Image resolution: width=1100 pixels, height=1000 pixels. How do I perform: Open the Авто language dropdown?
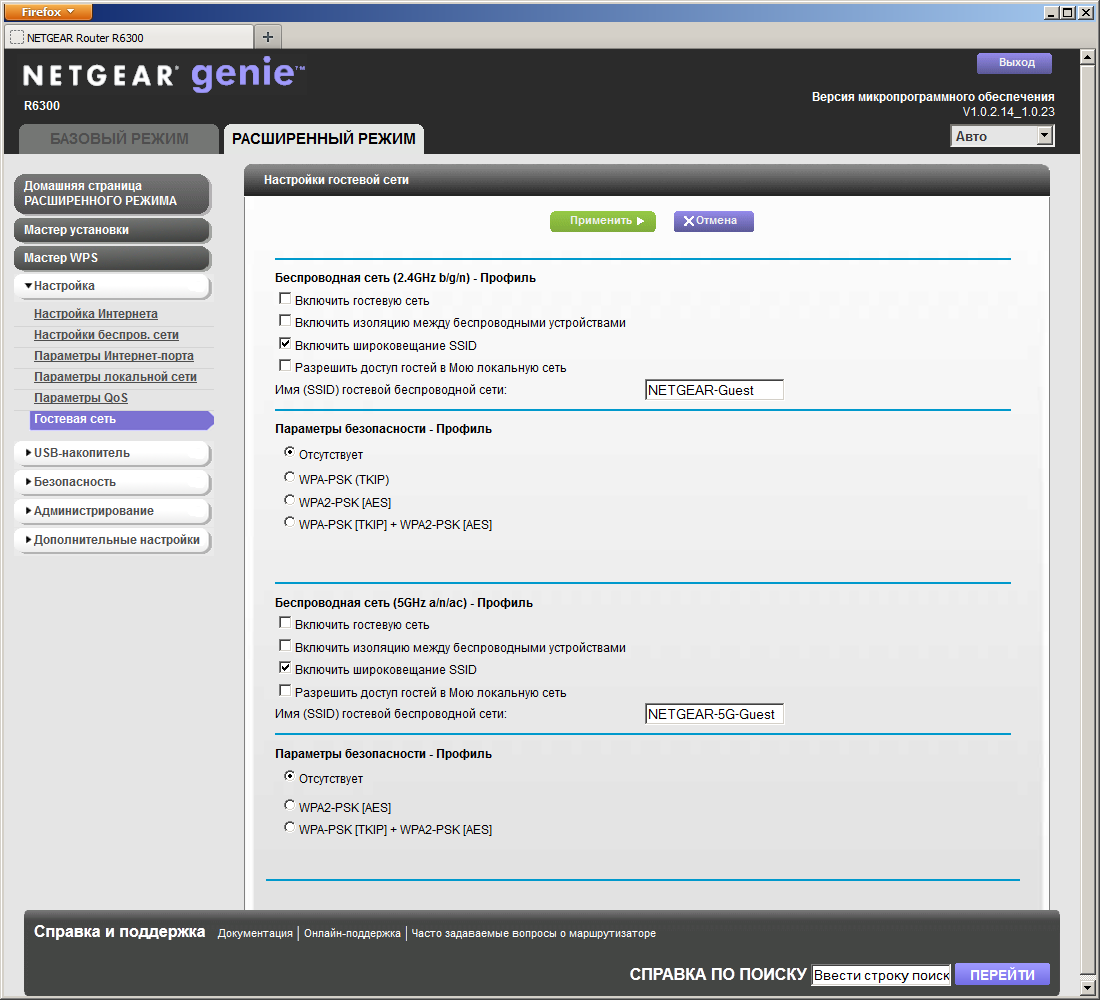pyautogui.click(x=1002, y=136)
